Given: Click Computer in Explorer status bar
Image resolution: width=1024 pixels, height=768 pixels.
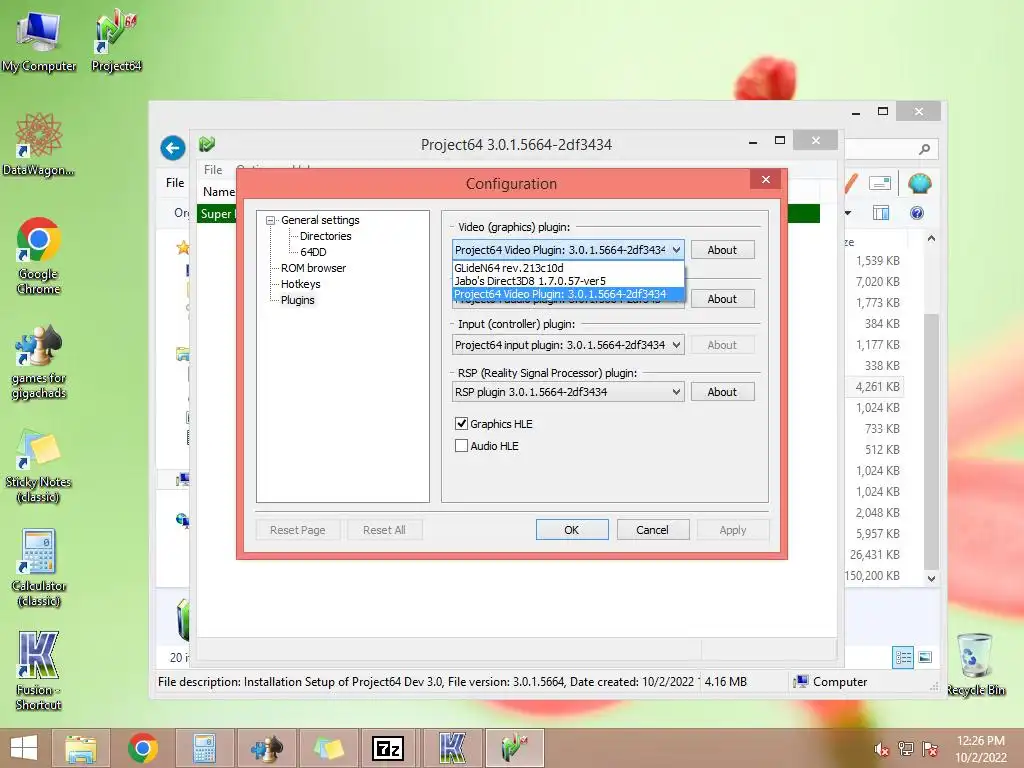Looking at the screenshot, I should click(x=830, y=682).
